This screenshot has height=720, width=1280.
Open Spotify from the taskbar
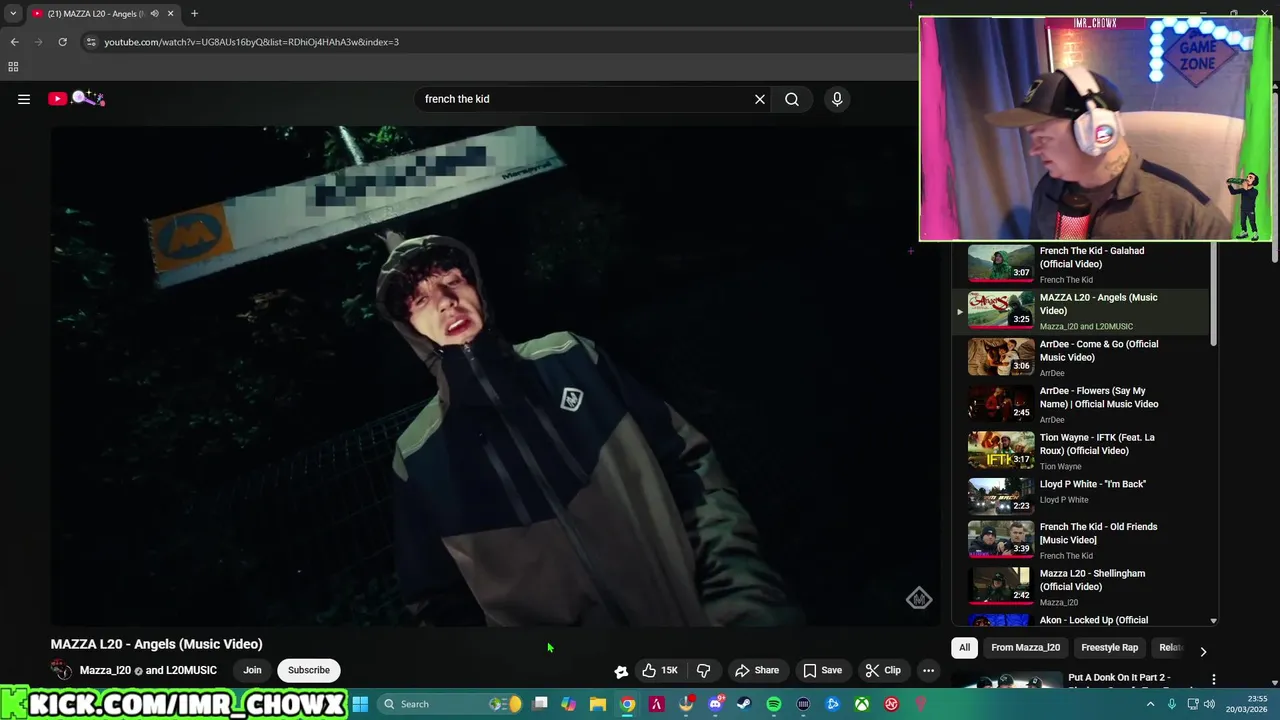(774, 704)
